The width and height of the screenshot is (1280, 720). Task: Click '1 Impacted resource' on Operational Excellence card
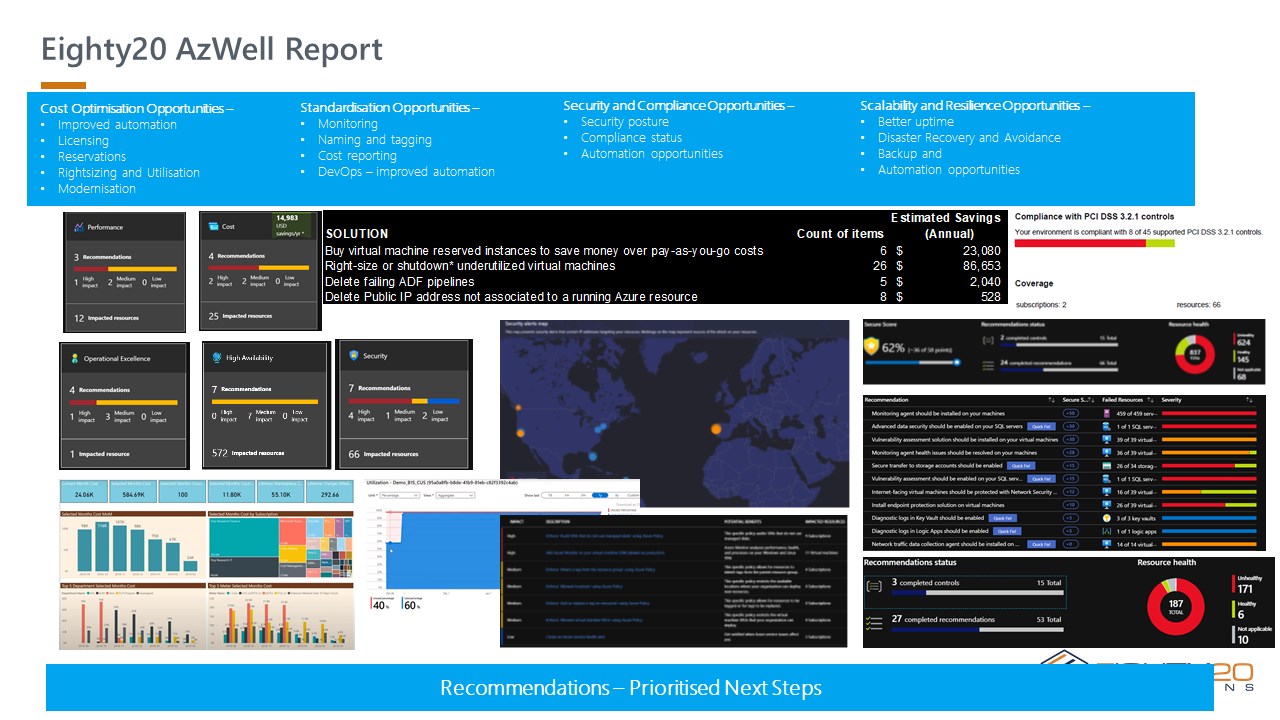pyautogui.click(x=100, y=454)
